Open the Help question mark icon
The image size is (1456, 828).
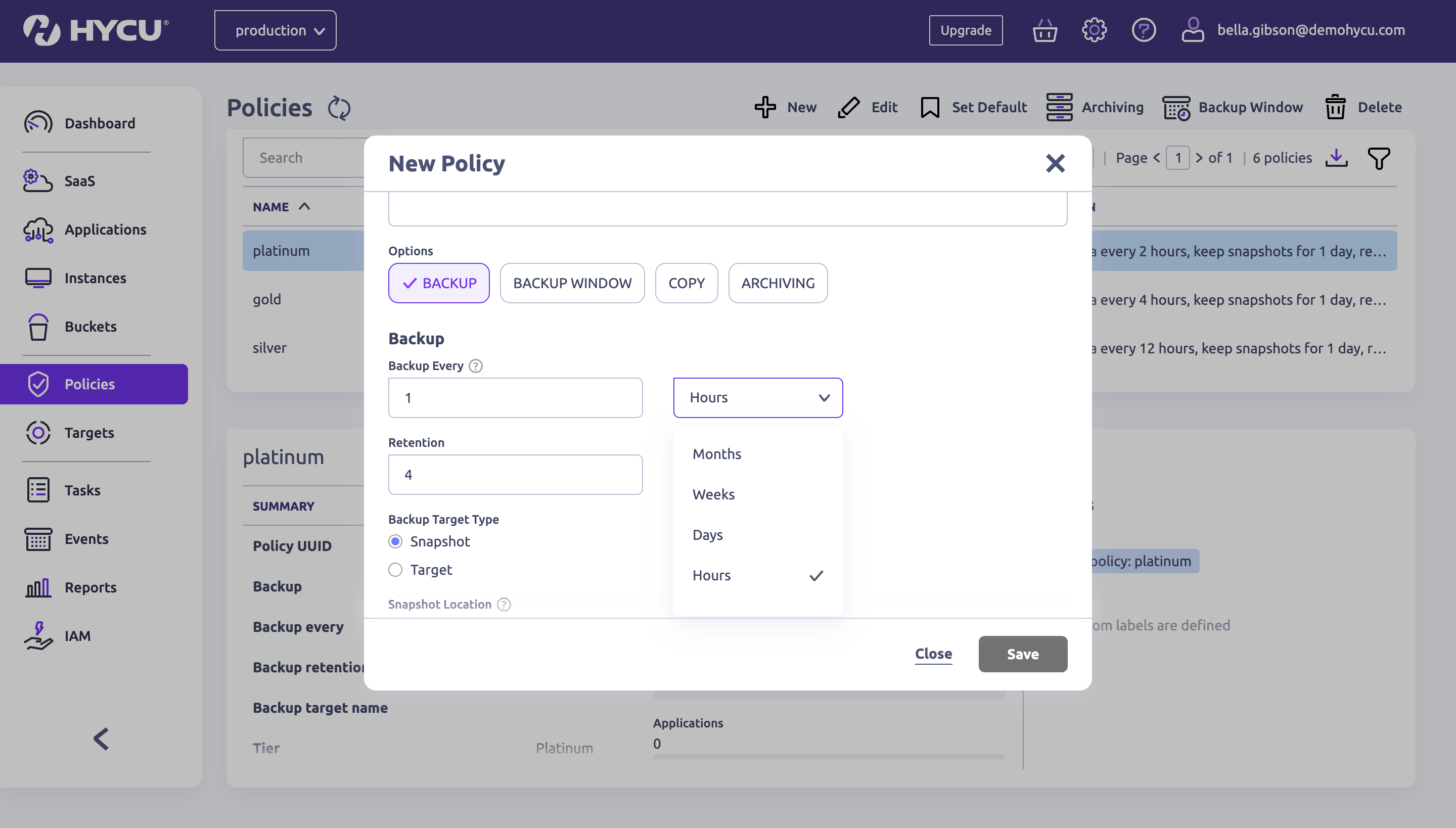[1144, 29]
